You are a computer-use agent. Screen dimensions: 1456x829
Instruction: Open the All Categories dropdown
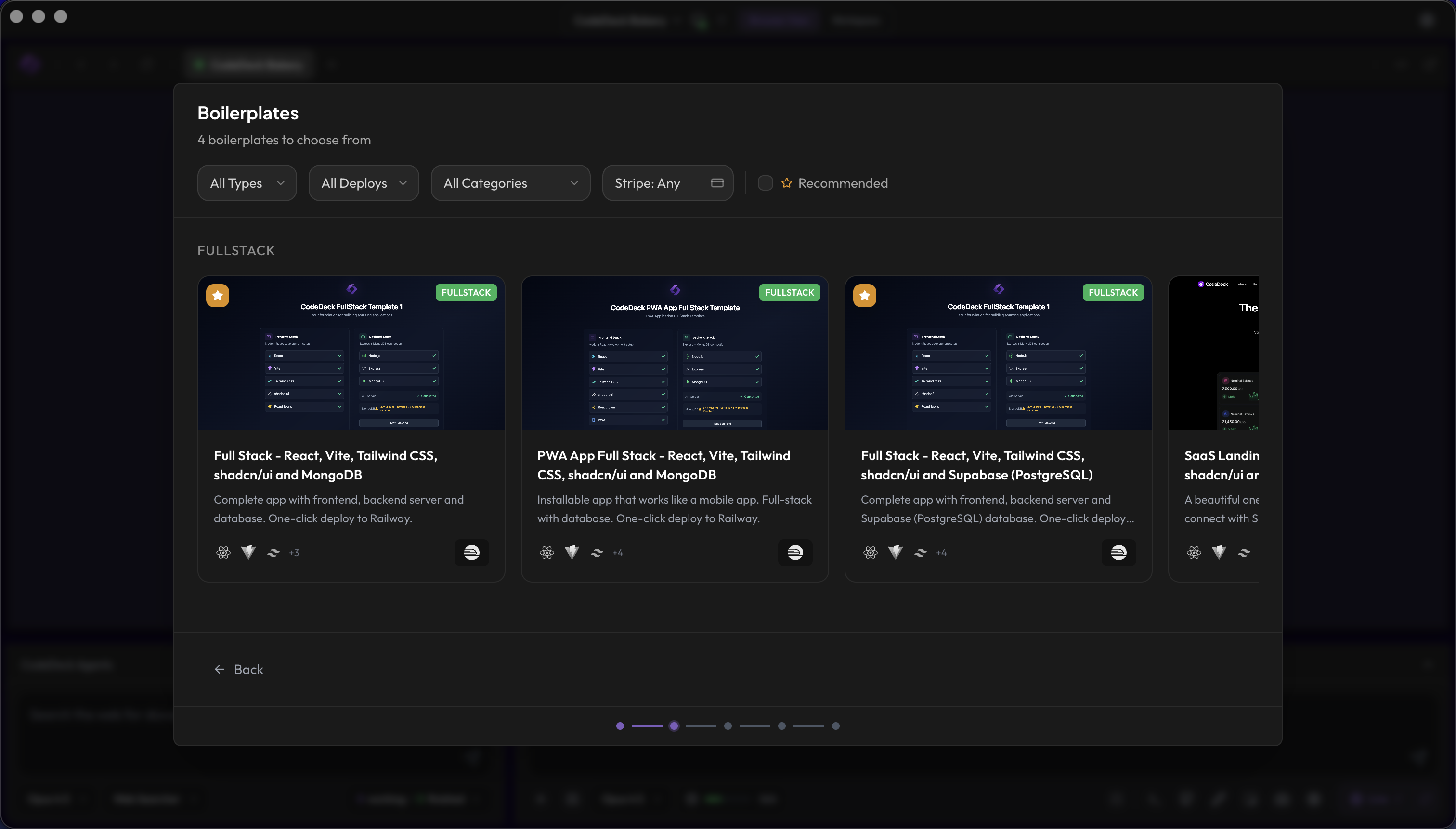click(x=510, y=183)
